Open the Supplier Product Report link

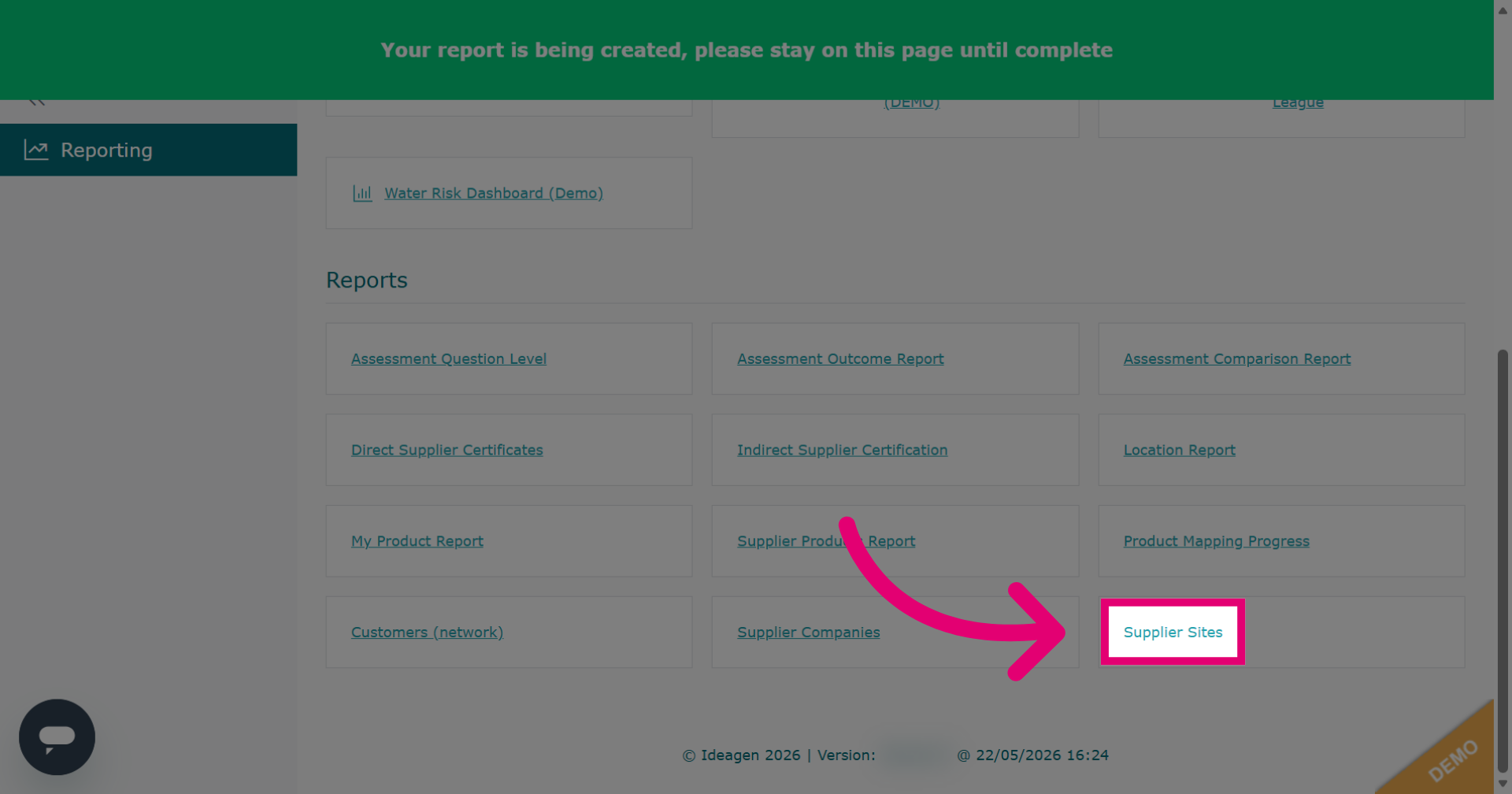[x=826, y=541]
